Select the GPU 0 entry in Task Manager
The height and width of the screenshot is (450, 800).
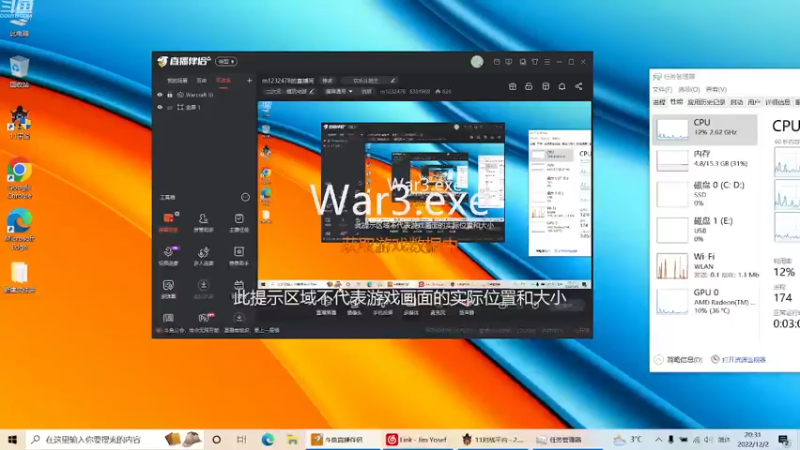[x=705, y=301]
